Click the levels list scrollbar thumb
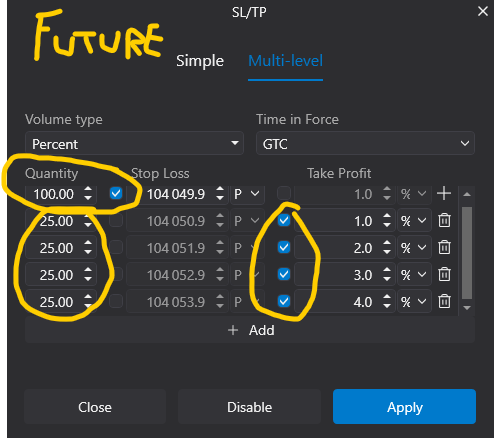The image size is (494, 438). (467, 253)
